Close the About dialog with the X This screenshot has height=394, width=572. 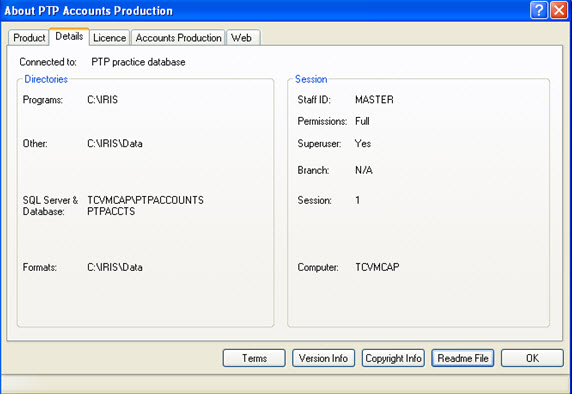tap(559, 10)
